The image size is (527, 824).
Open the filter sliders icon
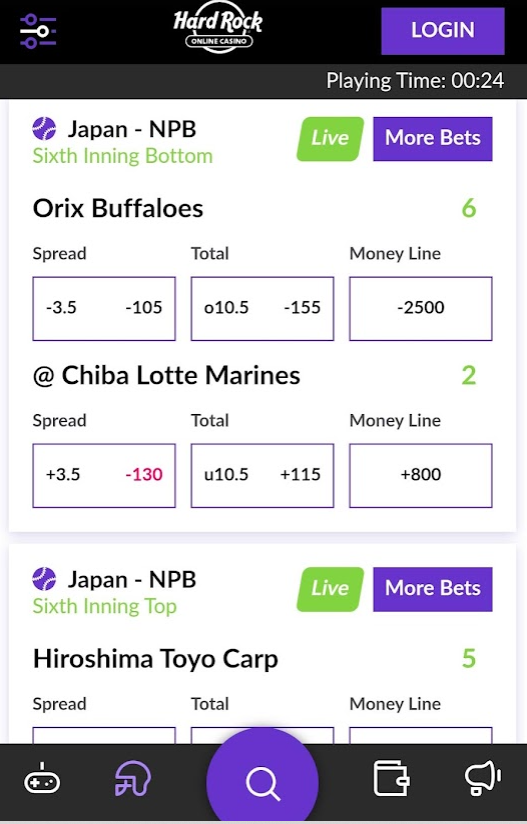(x=38, y=31)
